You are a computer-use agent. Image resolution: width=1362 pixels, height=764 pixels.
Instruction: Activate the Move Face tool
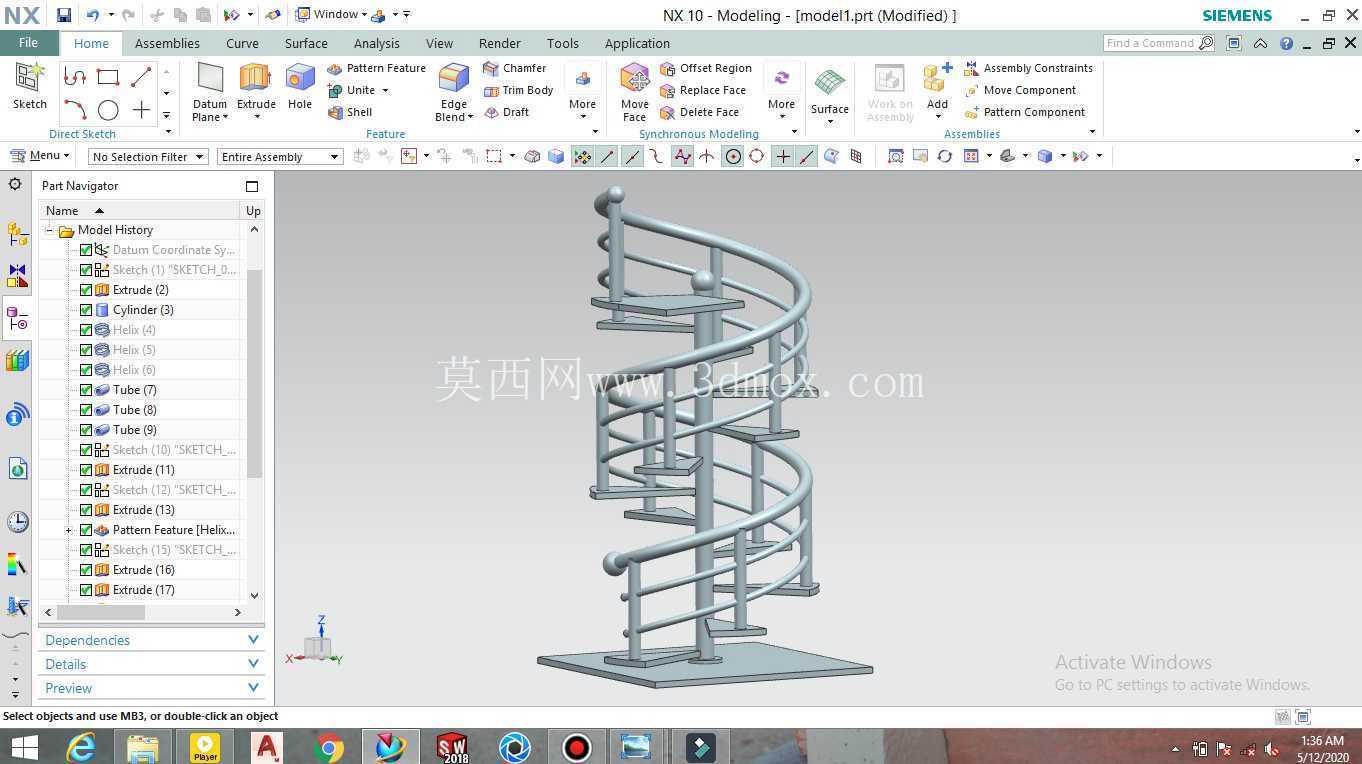pos(635,92)
